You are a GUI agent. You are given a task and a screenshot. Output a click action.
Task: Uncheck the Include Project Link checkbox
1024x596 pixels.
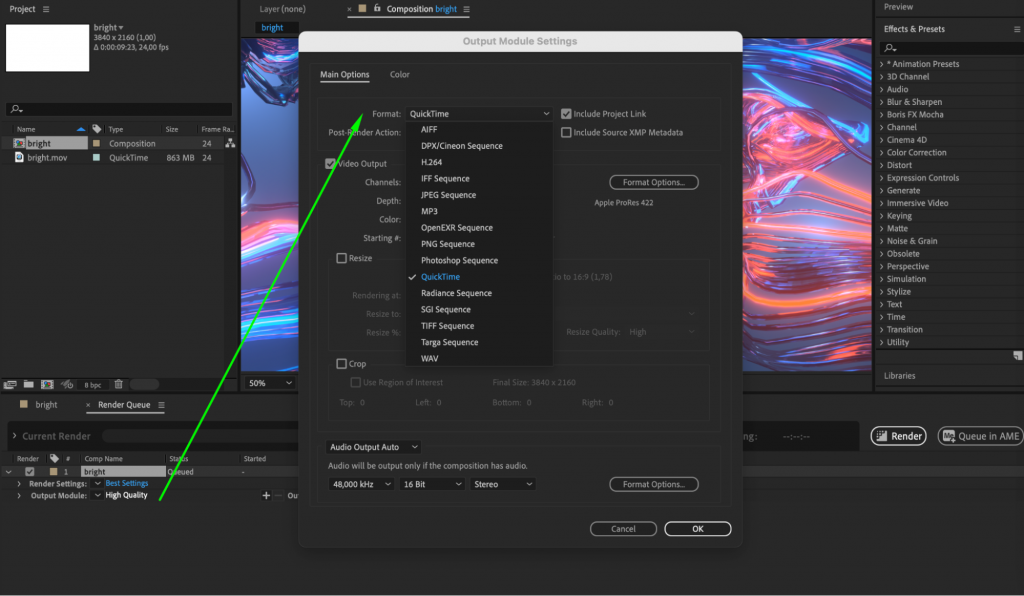565,113
